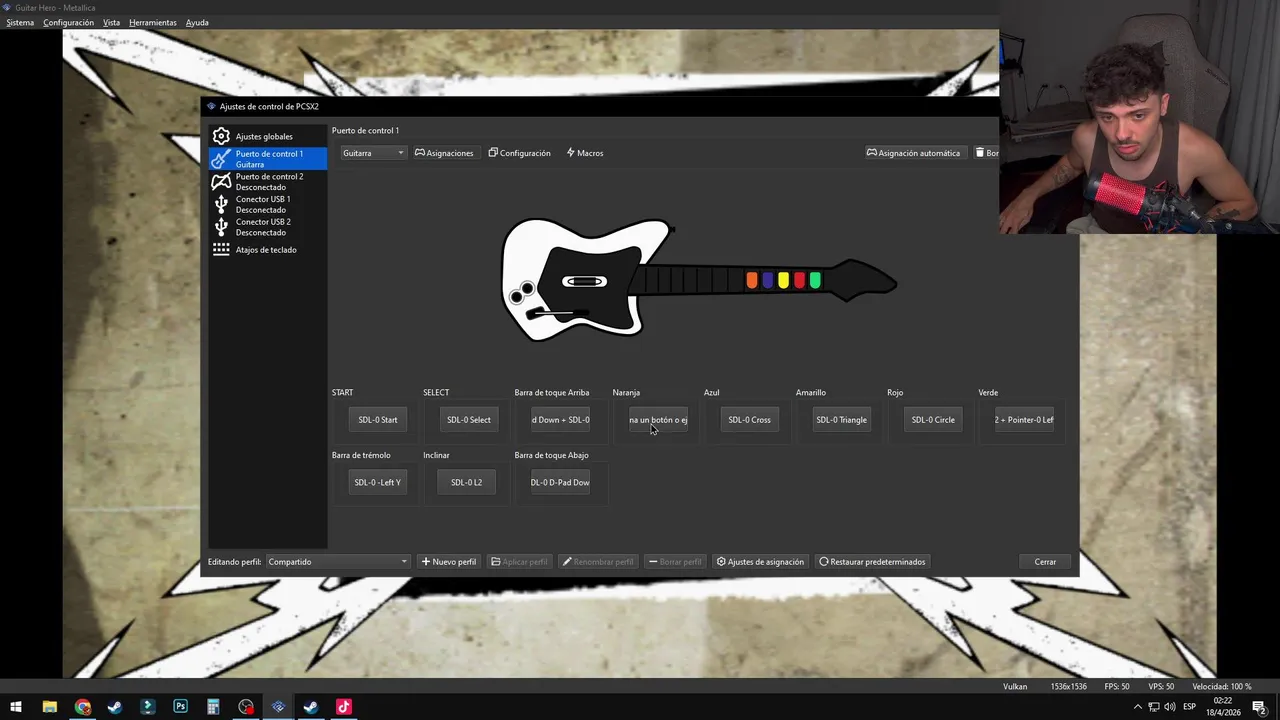Click Velocidad: 100 % status entry
Viewport: 1280px width, 720px height.
point(1221,687)
